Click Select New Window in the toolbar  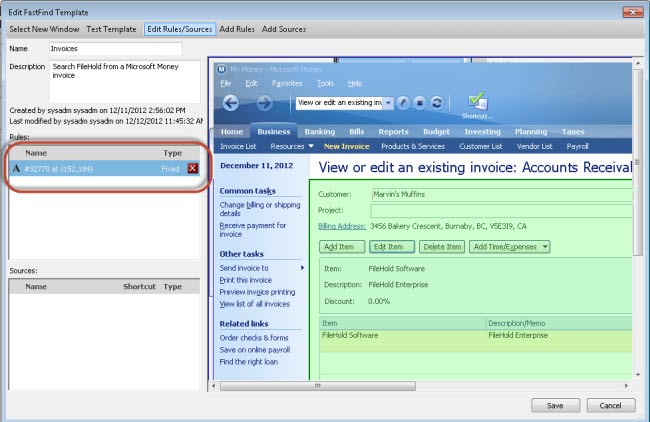point(44,29)
